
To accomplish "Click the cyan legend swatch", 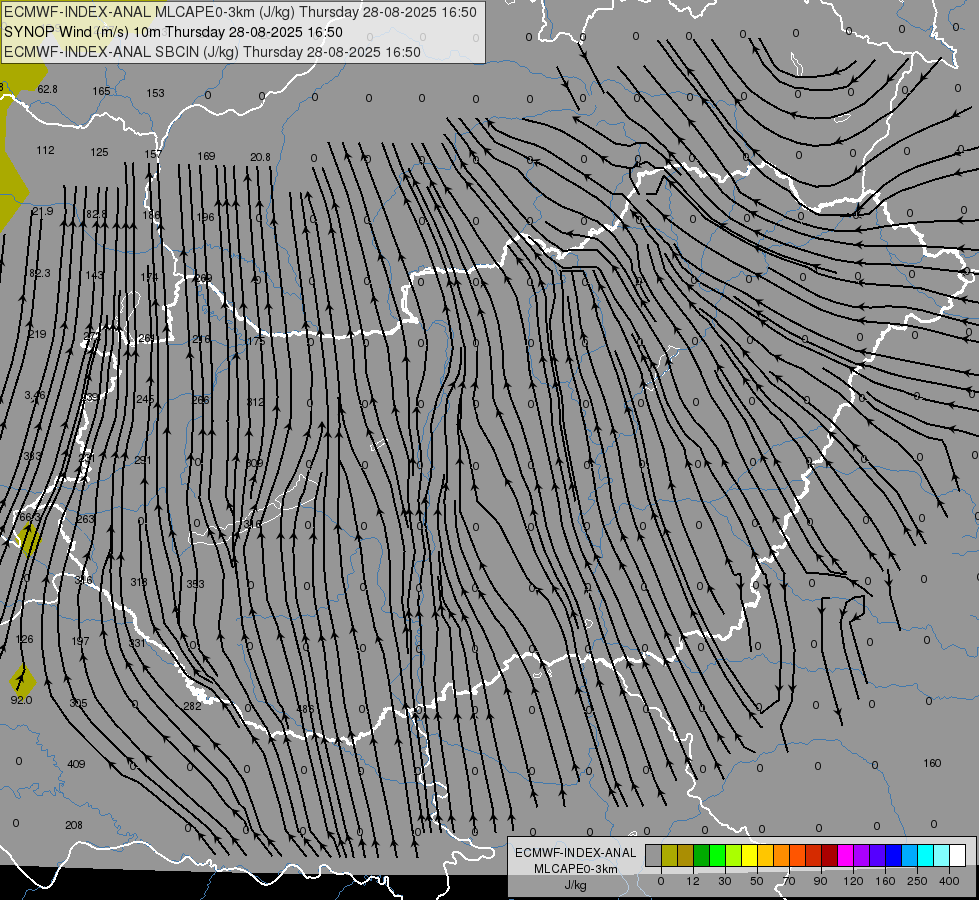I will 926,855.
